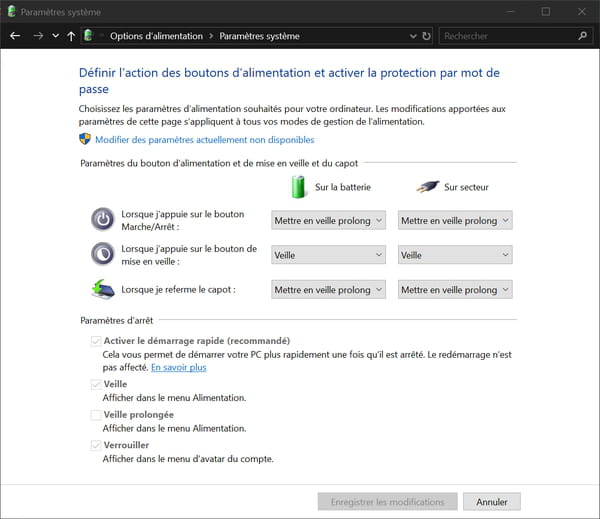Click the 'Paramètres d'arrêt' section heading
The height and width of the screenshot is (519, 600).
click(116, 320)
